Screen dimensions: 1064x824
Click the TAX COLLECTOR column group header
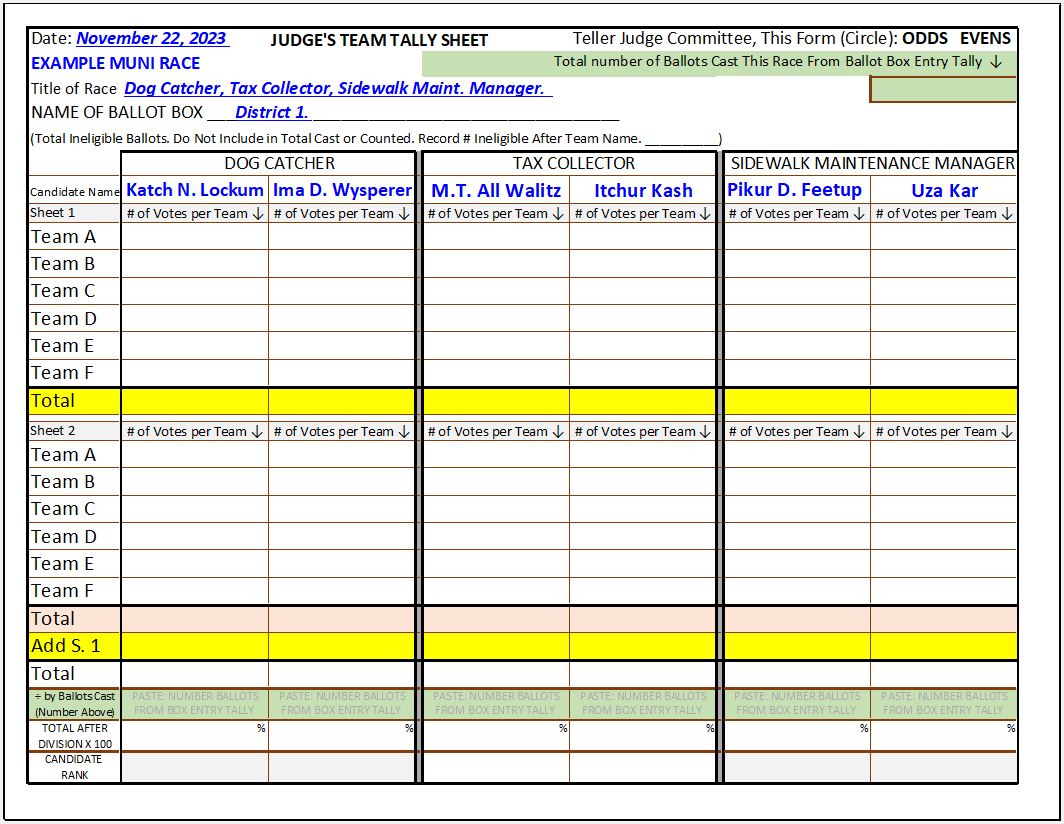pyautogui.click(x=574, y=163)
